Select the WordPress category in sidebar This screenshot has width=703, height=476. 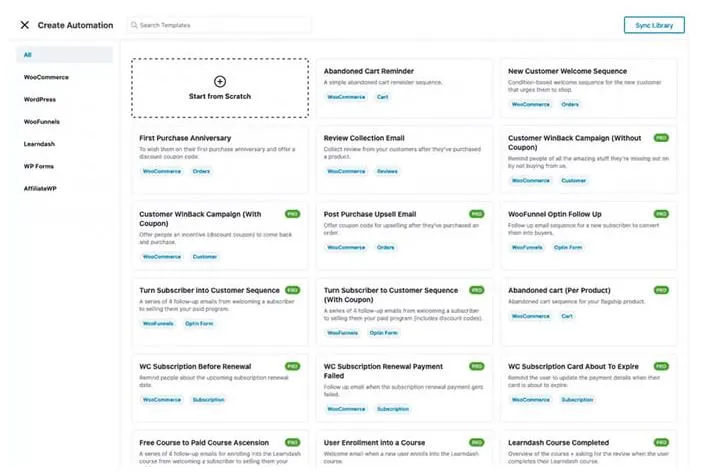40,100
